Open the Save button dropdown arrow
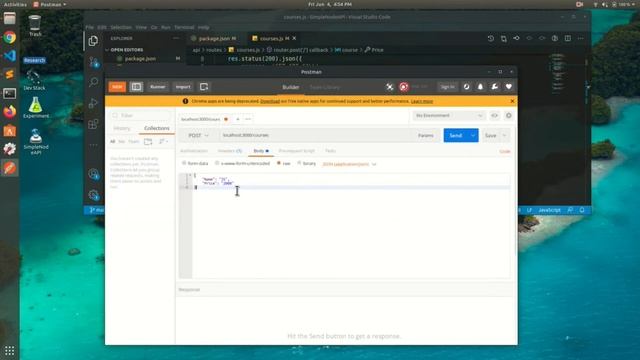This screenshot has height=360, width=640. [504, 135]
